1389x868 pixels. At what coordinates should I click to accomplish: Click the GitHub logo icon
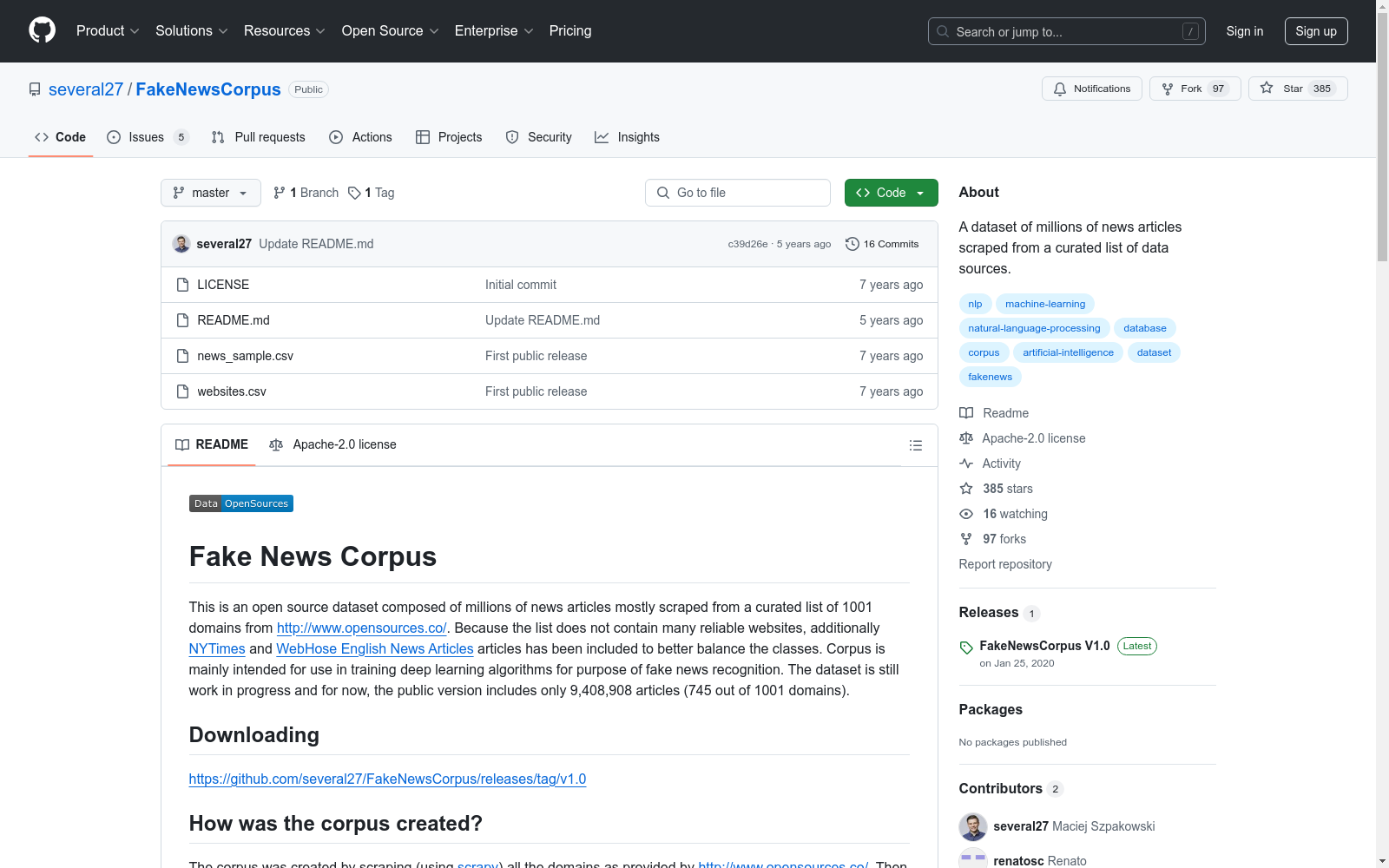[42, 30]
